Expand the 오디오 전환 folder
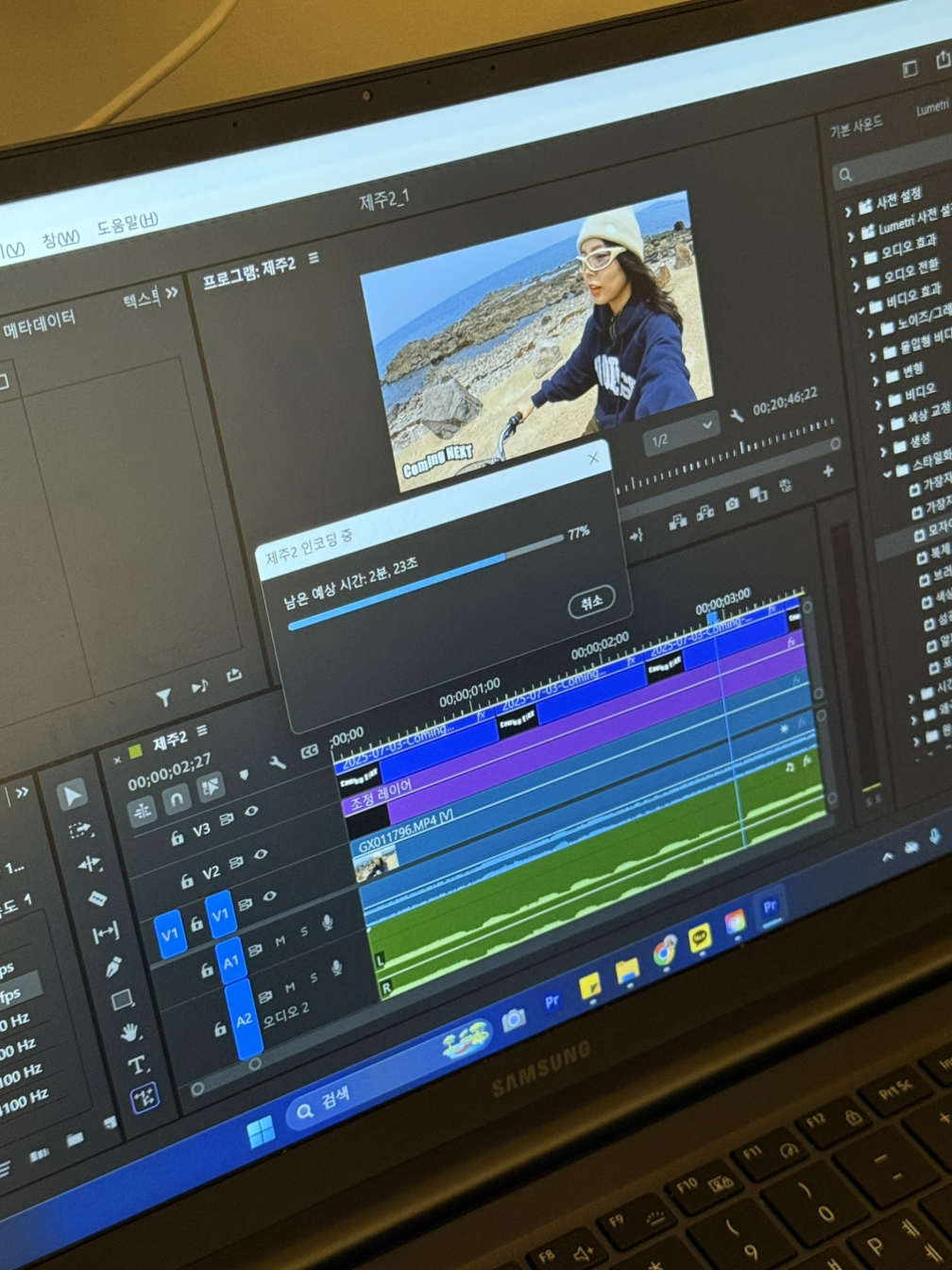This screenshot has width=952, height=1270. click(858, 284)
